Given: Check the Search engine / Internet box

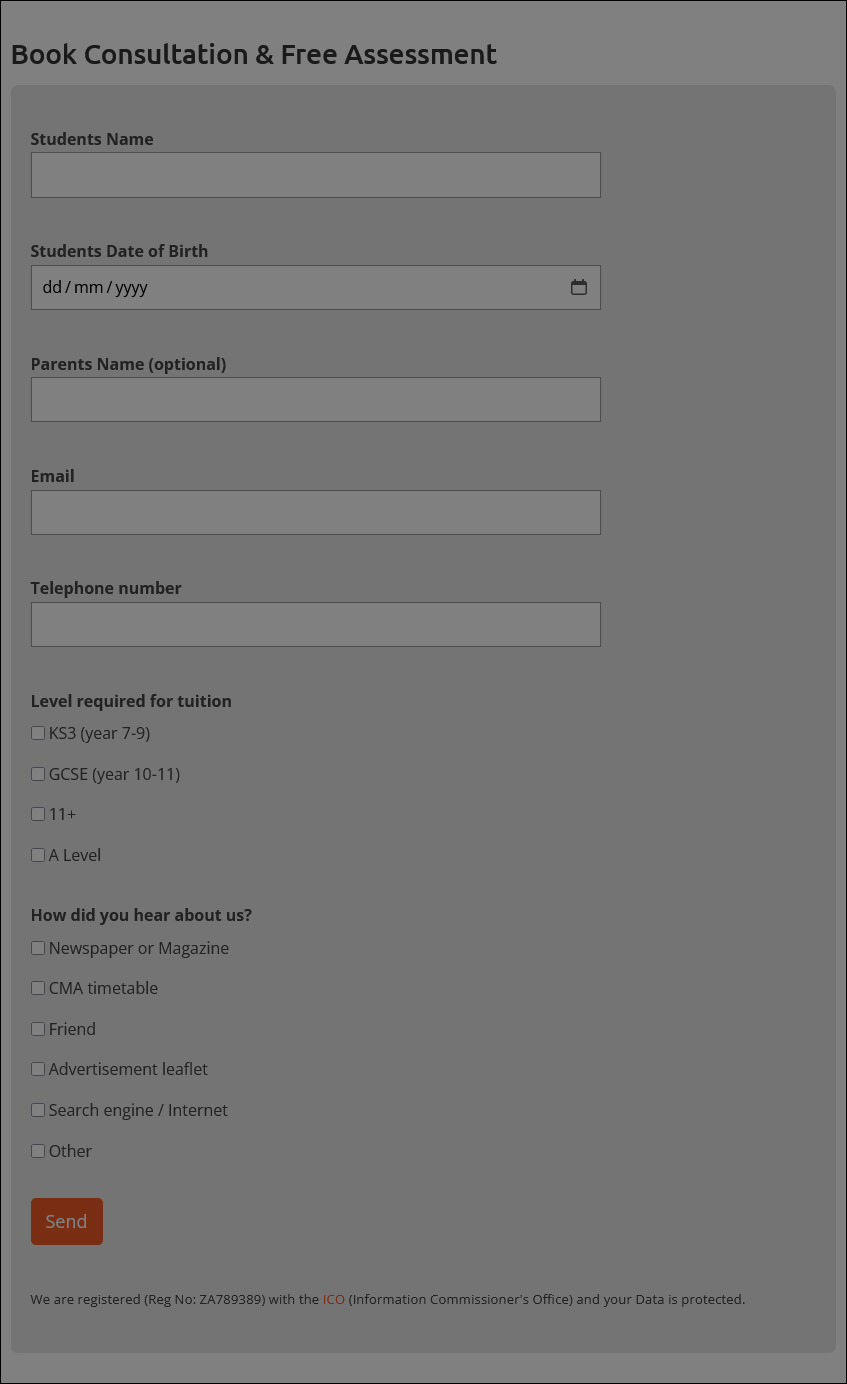Looking at the screenshot, I should coord(38,1110).
